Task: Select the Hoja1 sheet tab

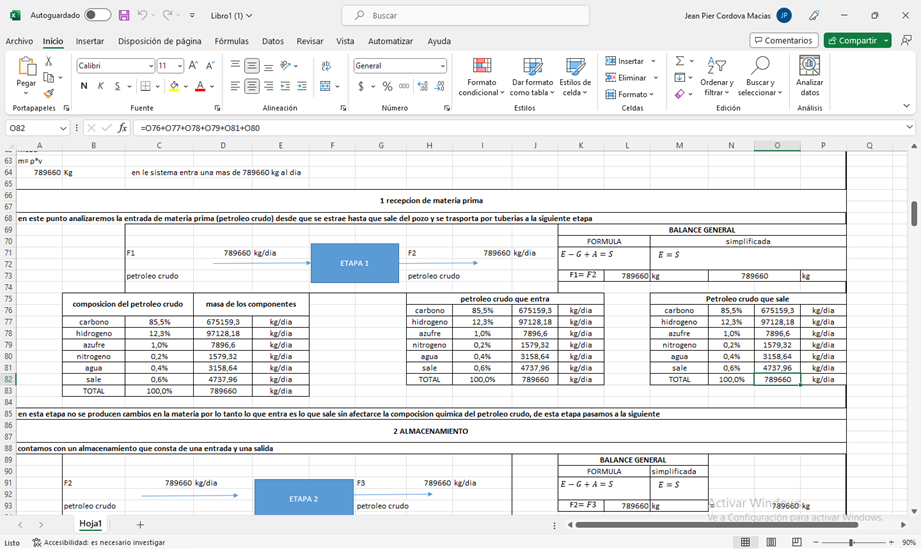Action: pyautogui.click(x=90, y=524)
